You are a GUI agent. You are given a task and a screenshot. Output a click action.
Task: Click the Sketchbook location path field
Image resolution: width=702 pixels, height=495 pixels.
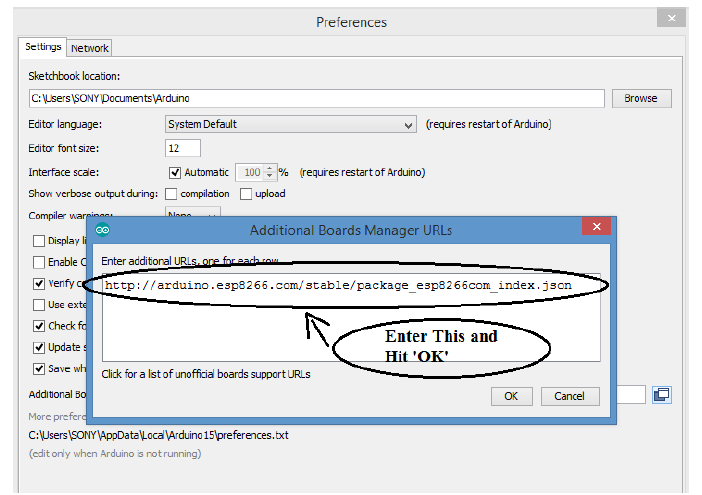pos(317,98)
